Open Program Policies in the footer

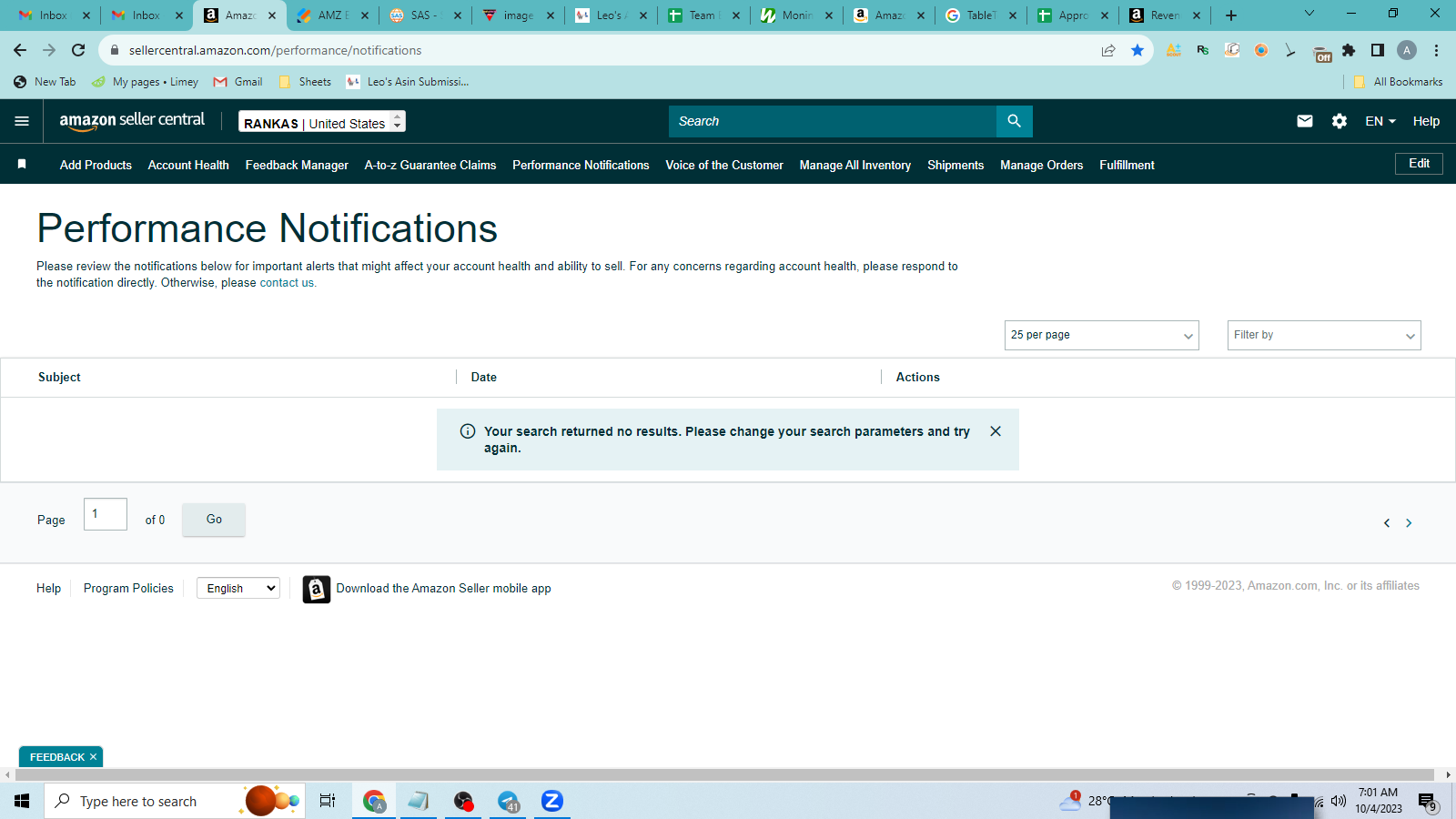pos(128,589)
